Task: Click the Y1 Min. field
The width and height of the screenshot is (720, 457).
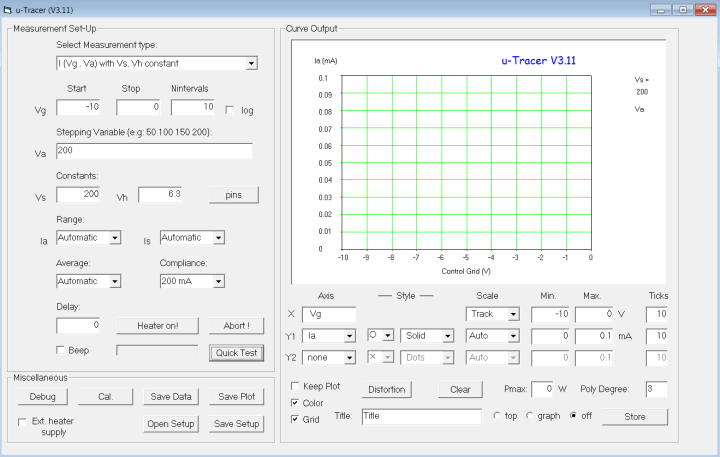Action: [550, 336]
